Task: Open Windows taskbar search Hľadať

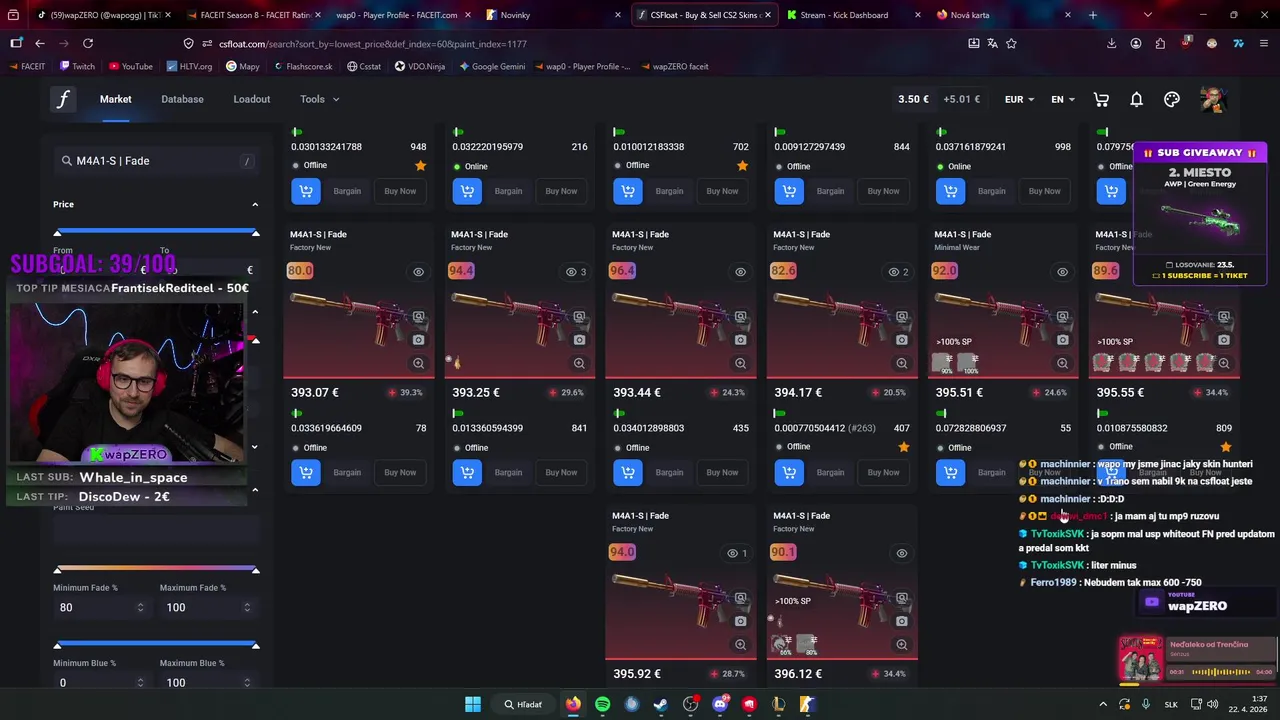Action: point(524,704)
